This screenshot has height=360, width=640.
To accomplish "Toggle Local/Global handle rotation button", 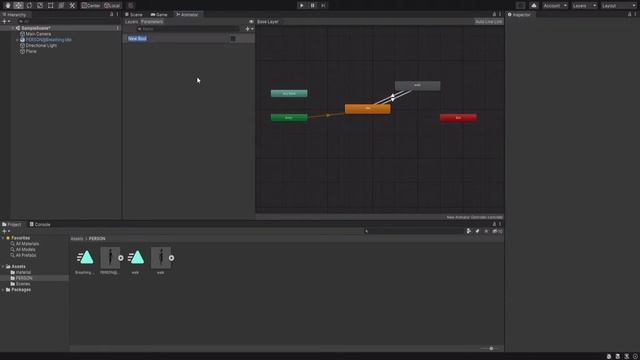I will point(112,5).
